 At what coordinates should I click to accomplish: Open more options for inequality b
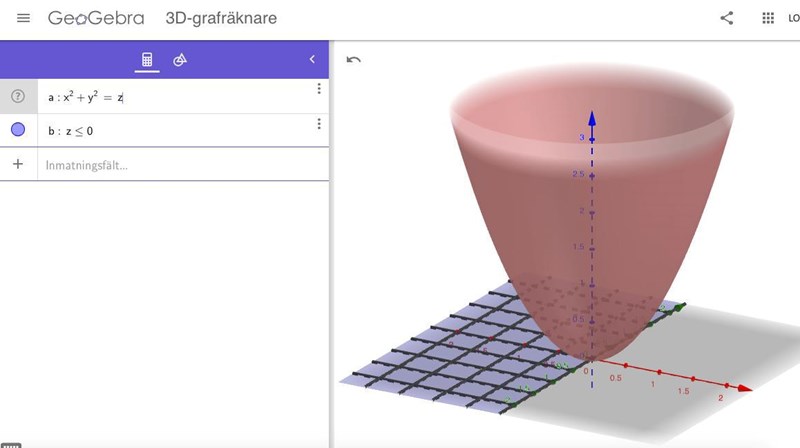coord(319,123)
